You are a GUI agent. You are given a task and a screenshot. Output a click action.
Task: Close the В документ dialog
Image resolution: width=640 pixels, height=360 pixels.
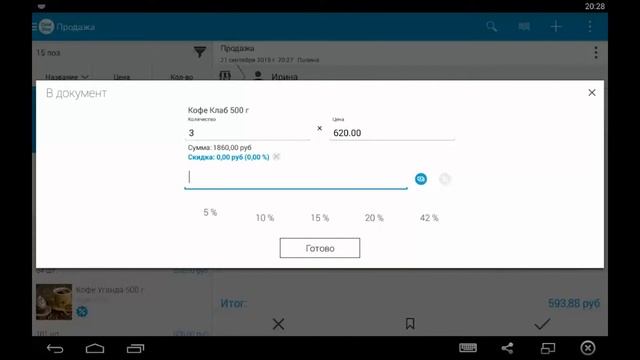[592, 93]
